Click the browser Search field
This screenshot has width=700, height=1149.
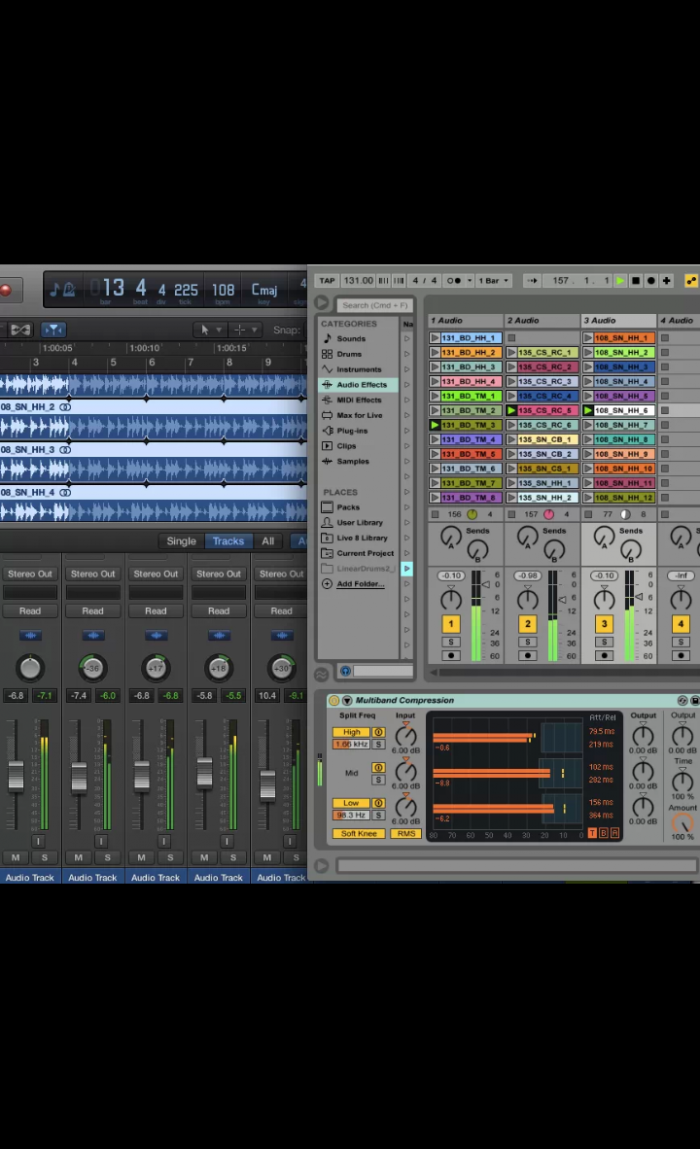coord(374,305)
